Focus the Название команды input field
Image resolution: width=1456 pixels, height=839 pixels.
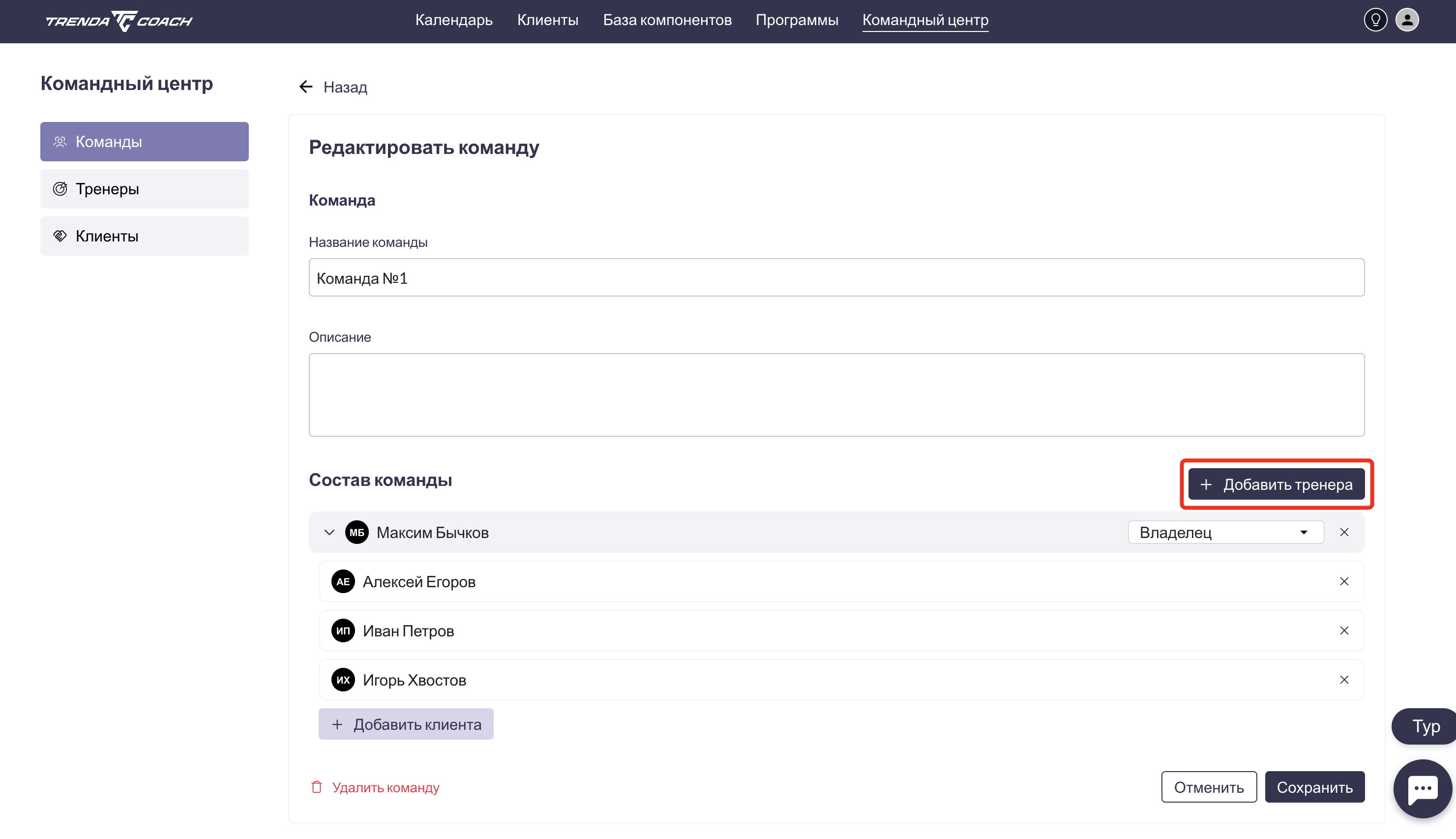point(836,278)
